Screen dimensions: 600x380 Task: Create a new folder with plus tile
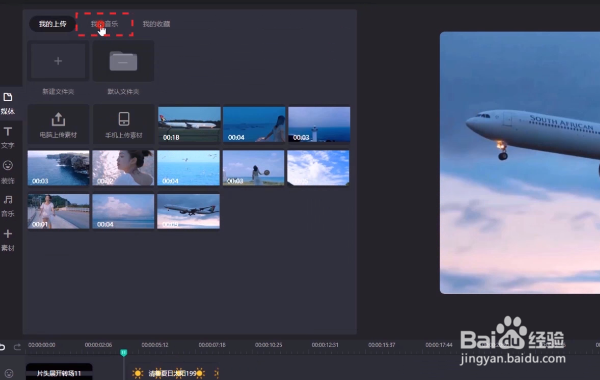tap(58, 61)
